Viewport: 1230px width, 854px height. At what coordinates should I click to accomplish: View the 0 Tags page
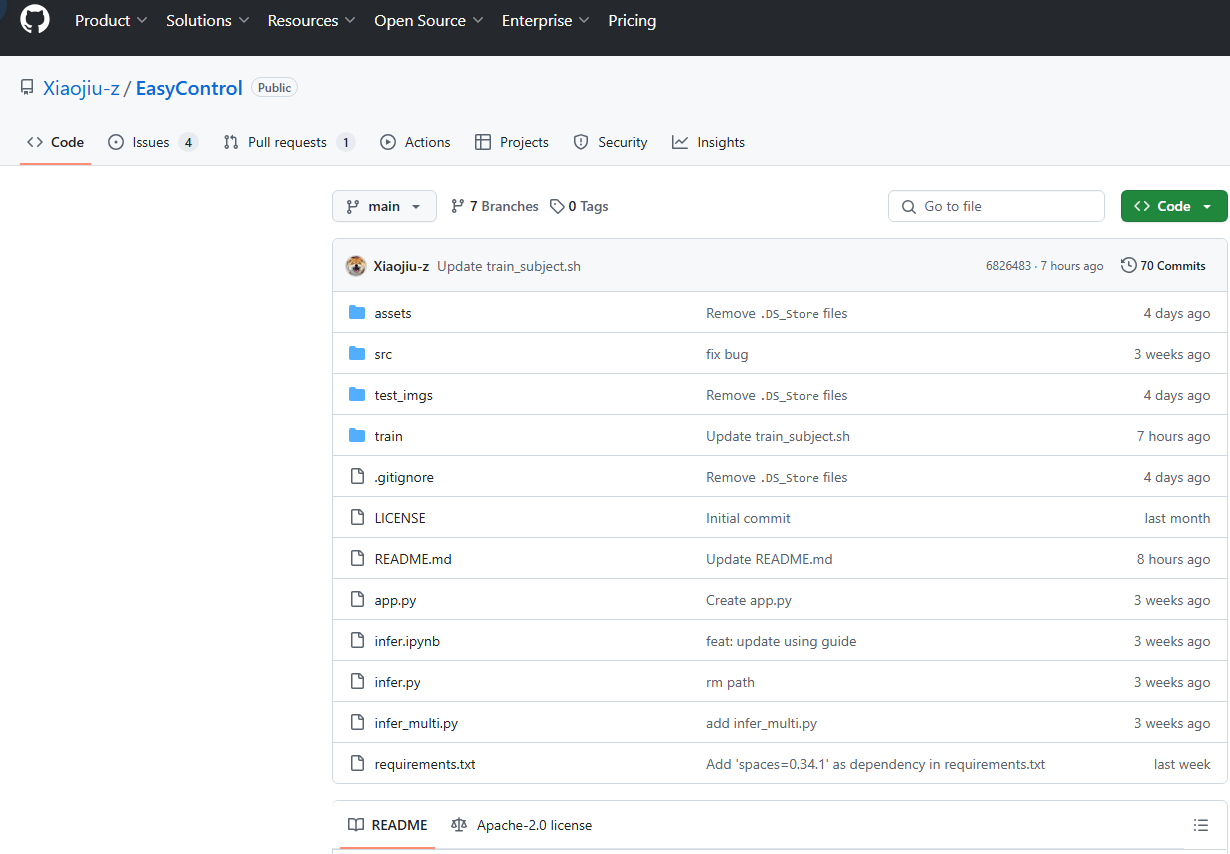click(x=579, y=206)
